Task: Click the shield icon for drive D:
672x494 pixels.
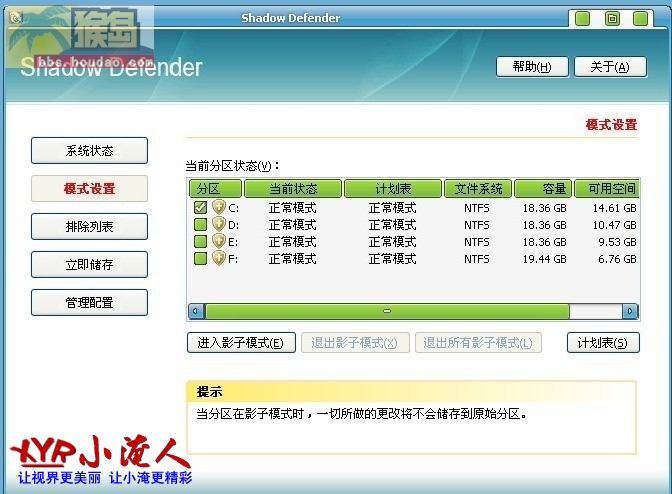Action: point(219,224)
